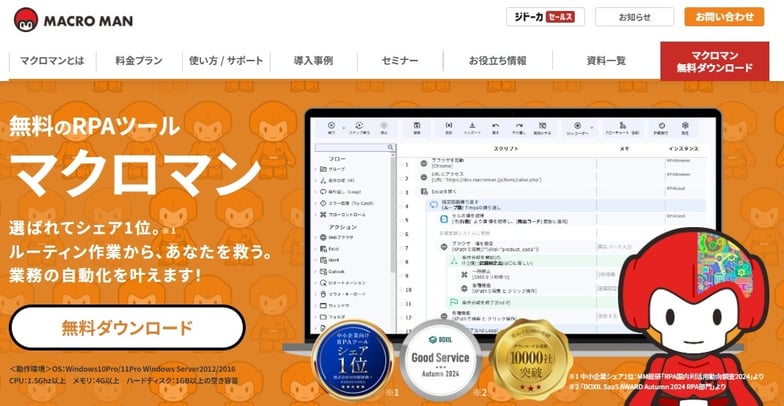Select the UIオートメーション action item
784x406 pixels.
point(342,283)
